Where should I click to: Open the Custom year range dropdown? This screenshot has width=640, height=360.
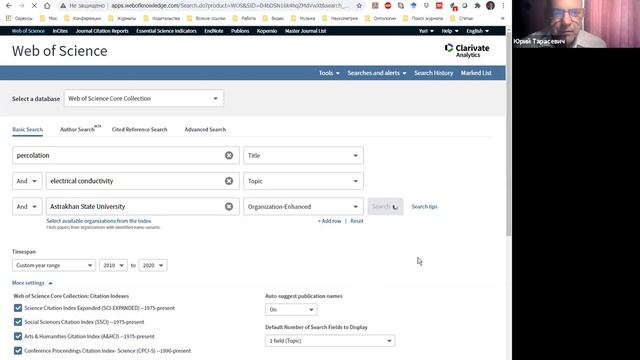click(x=54, y=265)
